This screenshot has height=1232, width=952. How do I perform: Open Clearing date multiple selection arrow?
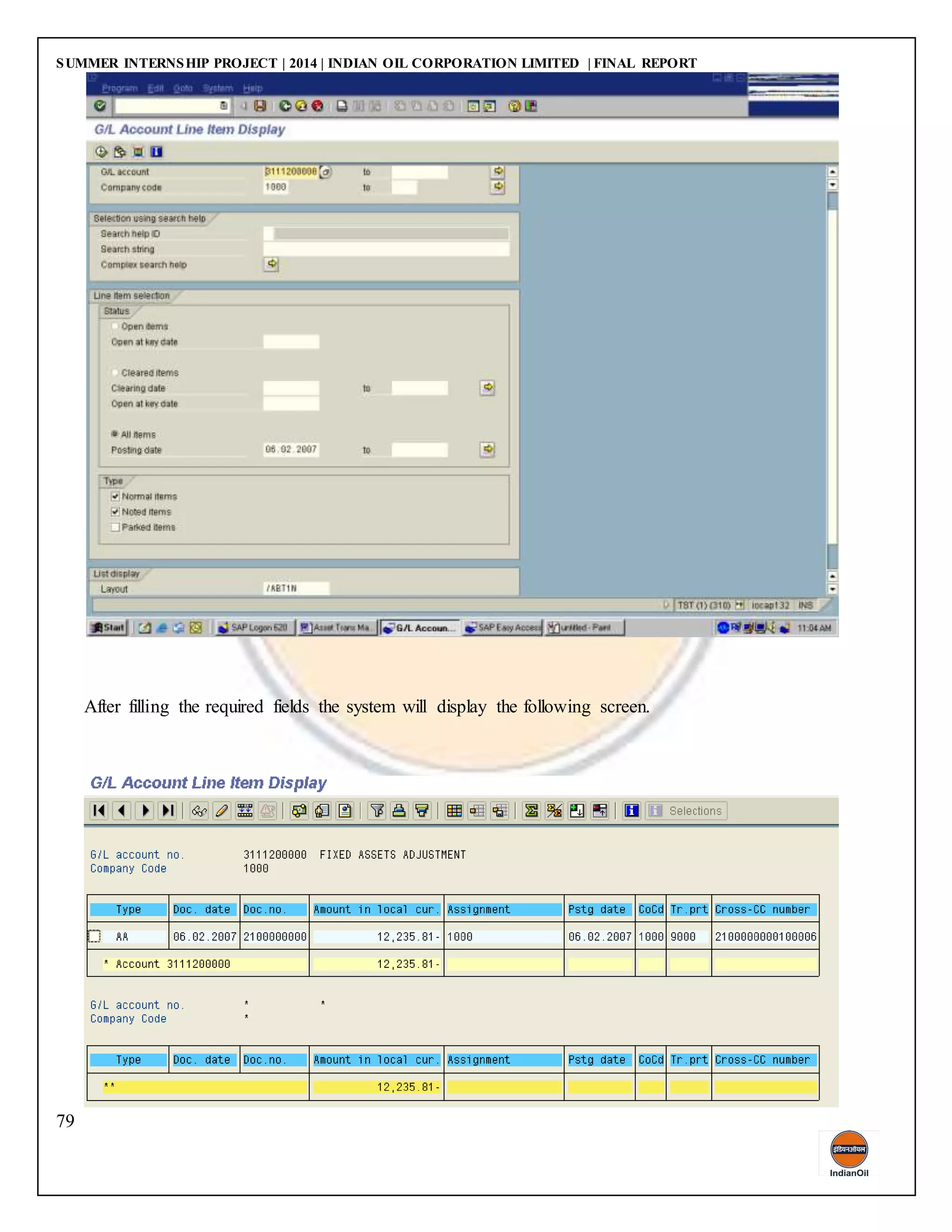pos(488,388)
